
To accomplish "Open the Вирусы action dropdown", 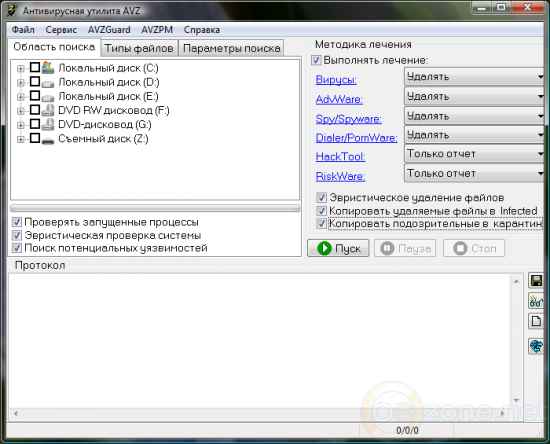I will pyautogui.click(x=475, y=77).
